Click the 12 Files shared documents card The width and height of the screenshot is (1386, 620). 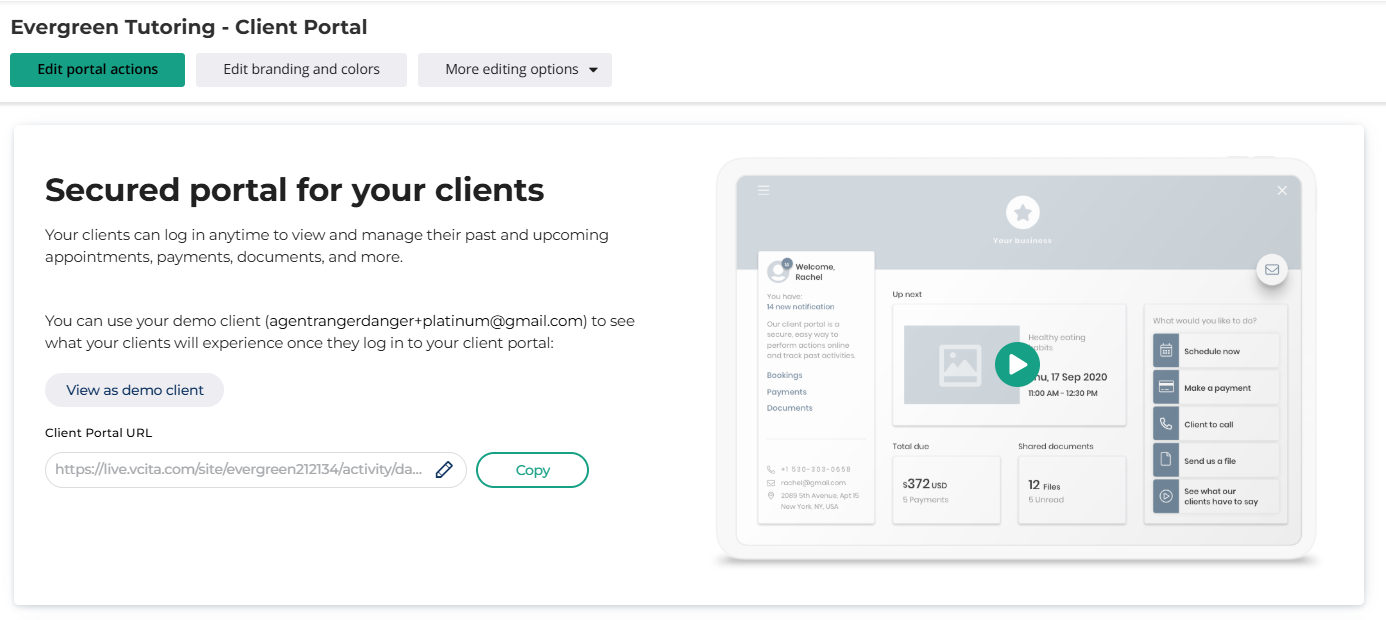click(1071, 489)
